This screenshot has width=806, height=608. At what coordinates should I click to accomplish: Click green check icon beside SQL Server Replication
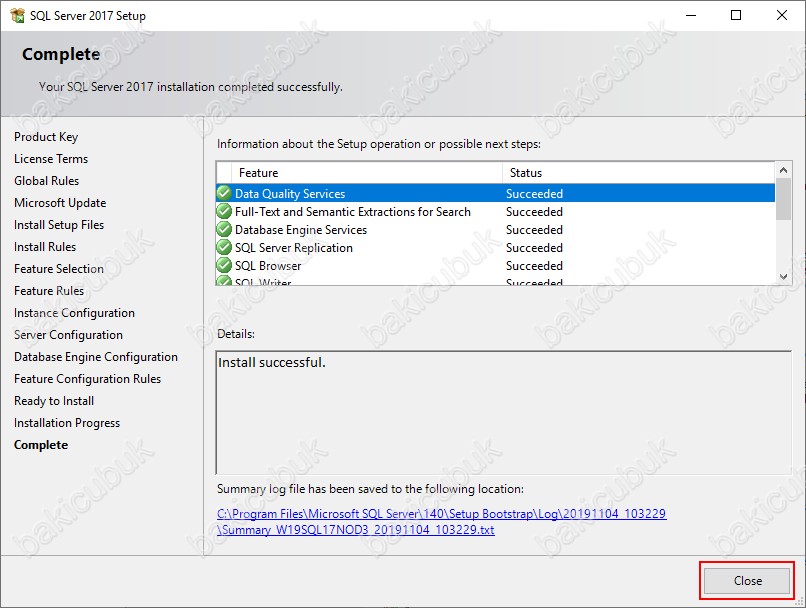(224, 247)
